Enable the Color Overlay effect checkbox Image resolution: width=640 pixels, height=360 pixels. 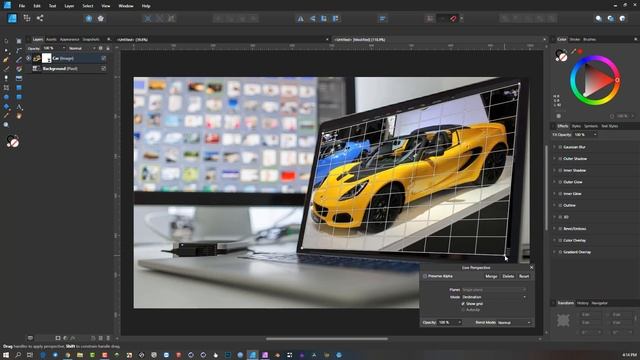pos(560,240)
